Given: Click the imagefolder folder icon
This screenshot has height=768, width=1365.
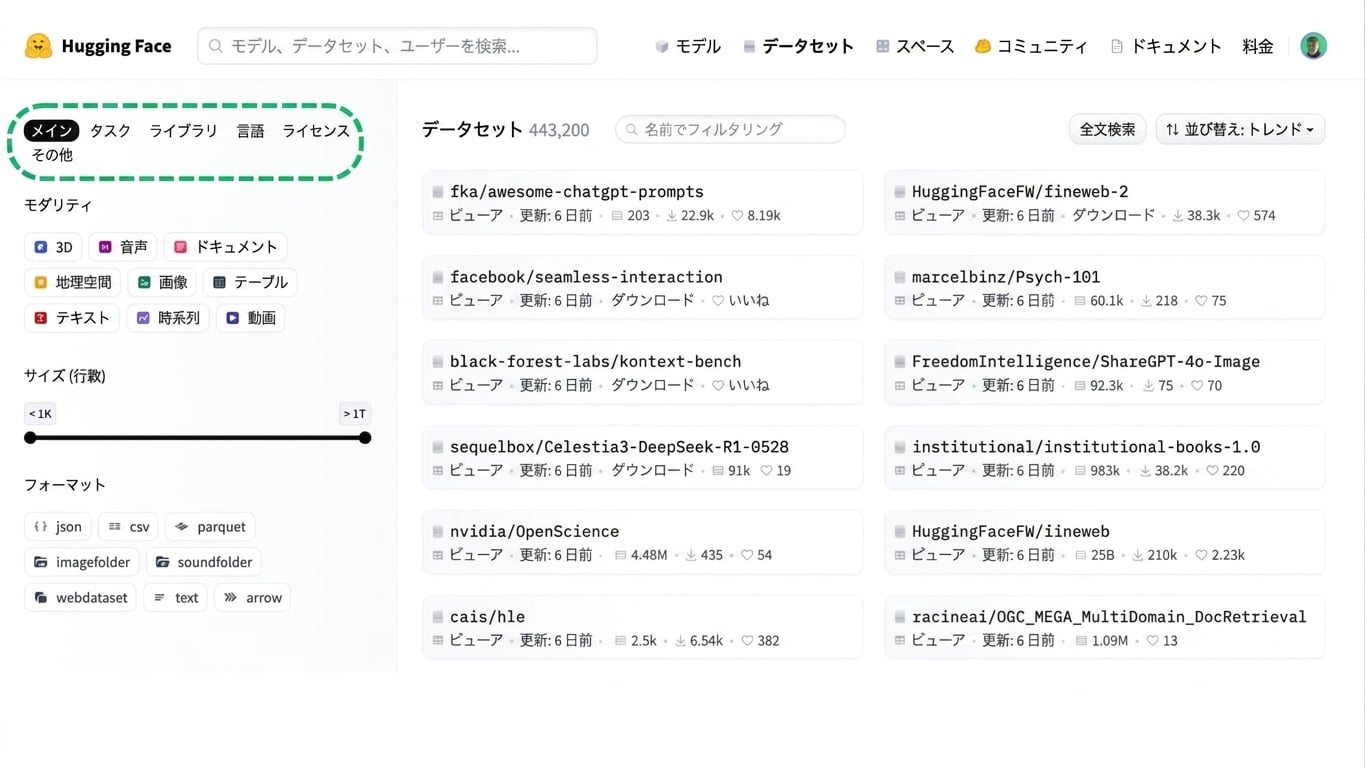Looking at the screenshot, I should click(41, 562).
